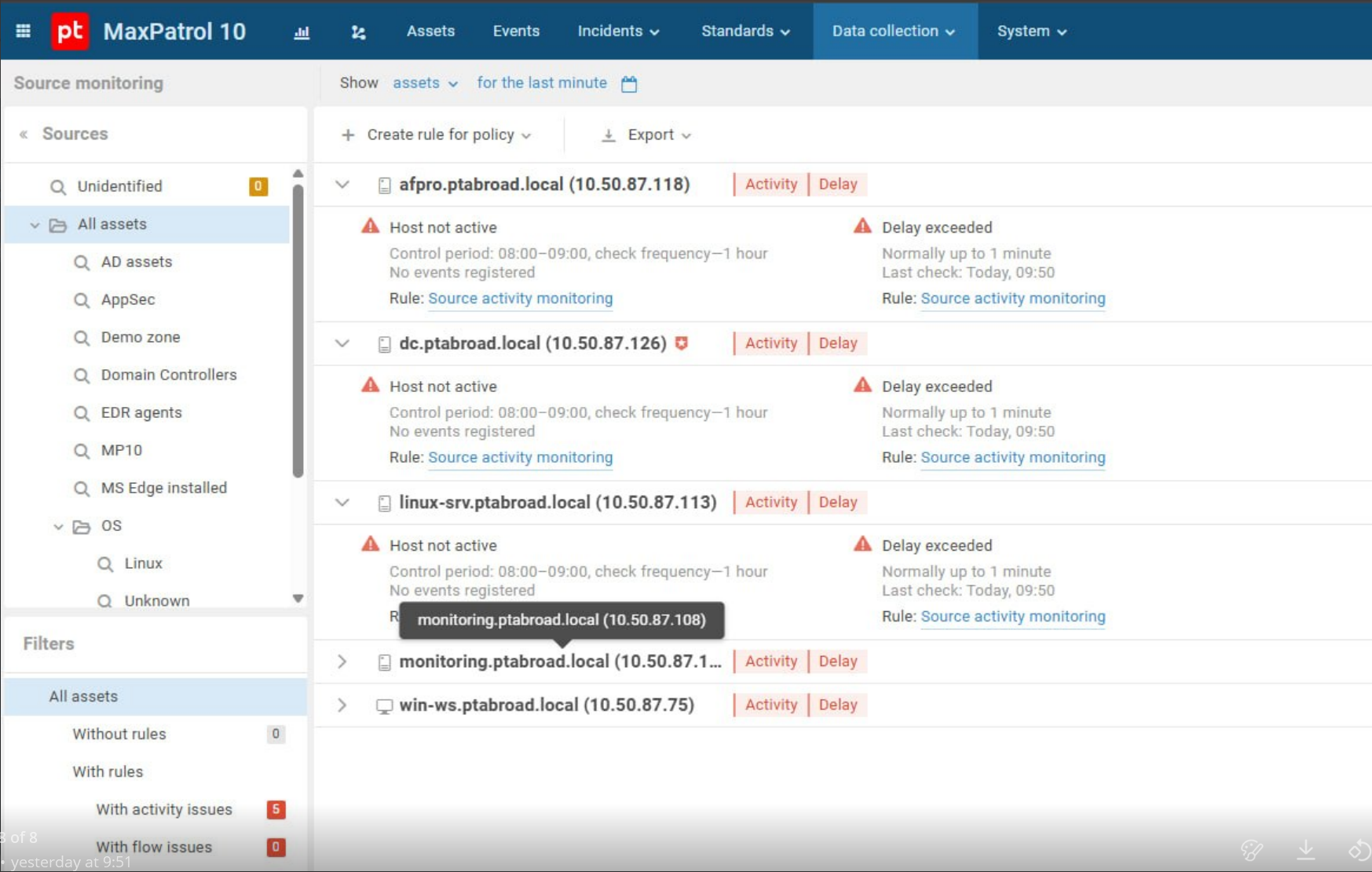Image resolution: width=1372 pixels, height=872 pixels.
Task: Select the With activity issues filter
Action: click(155, 809)
